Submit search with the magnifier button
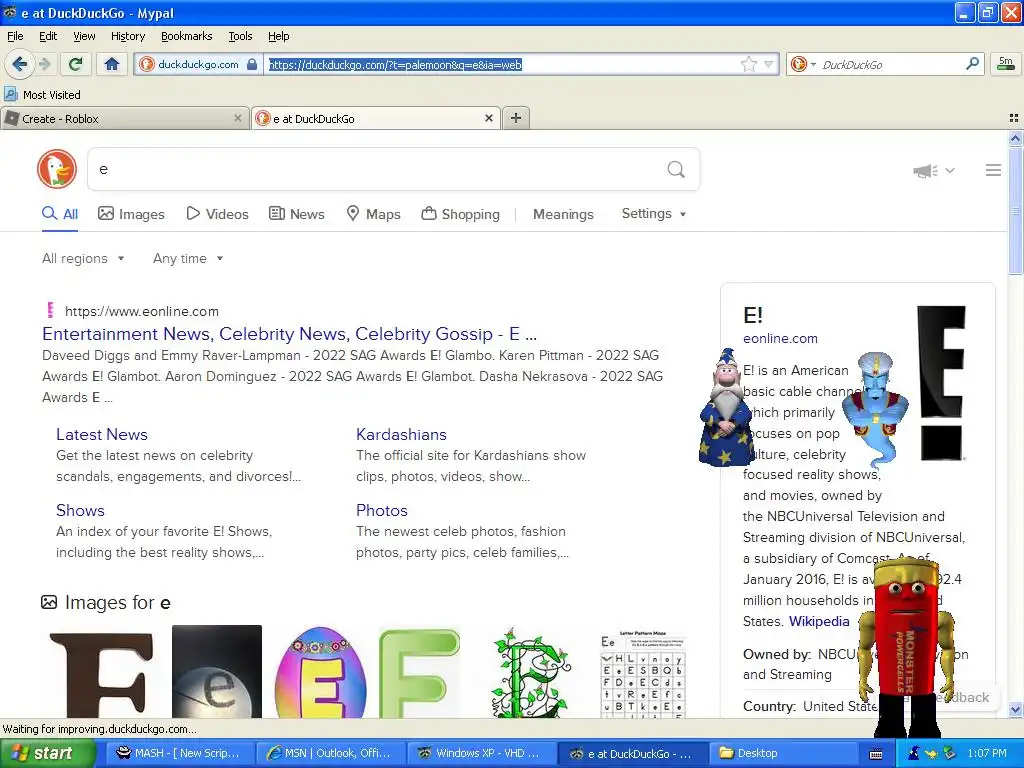Viewport: 1024px width, 768px height. click(x=676, y=170)
